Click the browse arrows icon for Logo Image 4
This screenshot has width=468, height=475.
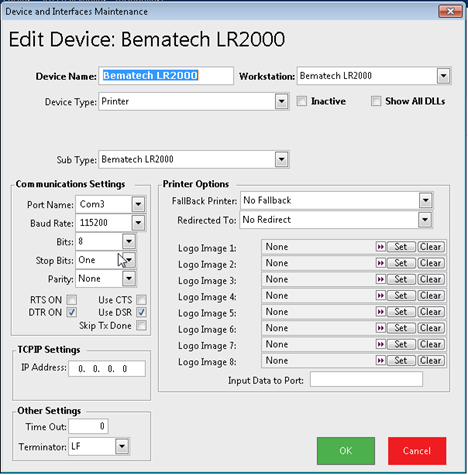coord(380,296)
